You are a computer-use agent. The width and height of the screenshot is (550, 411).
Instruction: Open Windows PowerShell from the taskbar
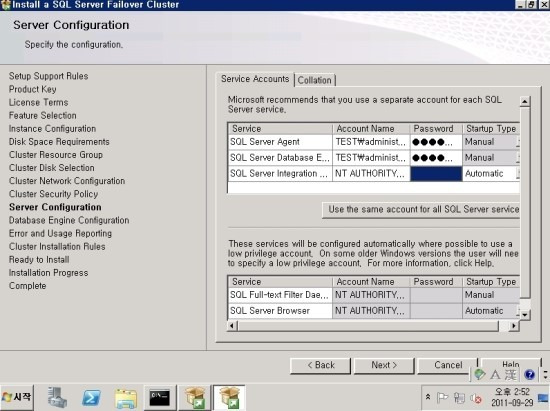click(91, 398)
